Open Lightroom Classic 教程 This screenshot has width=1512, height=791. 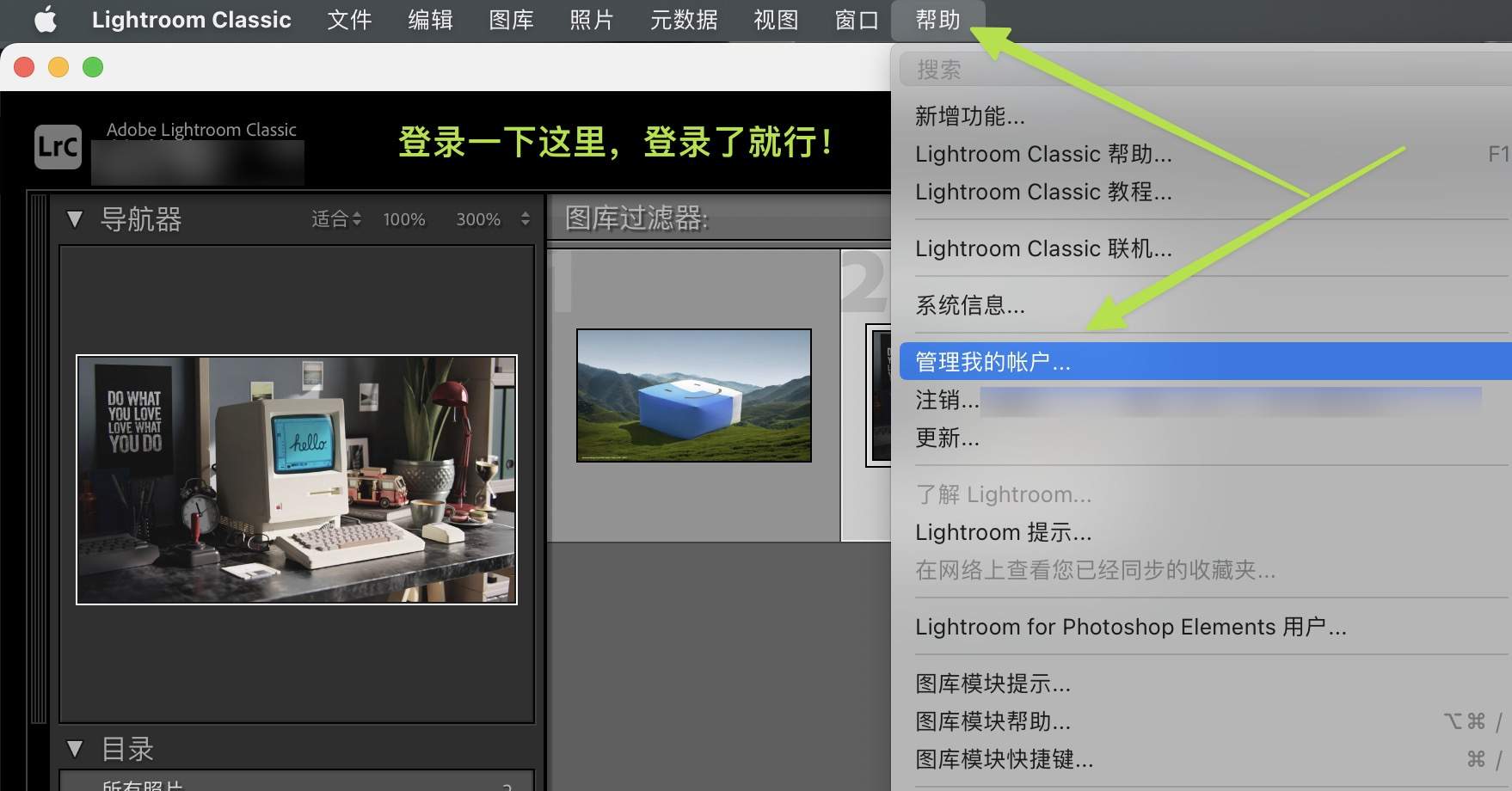pyautogui.click(x=1044, y=192)
